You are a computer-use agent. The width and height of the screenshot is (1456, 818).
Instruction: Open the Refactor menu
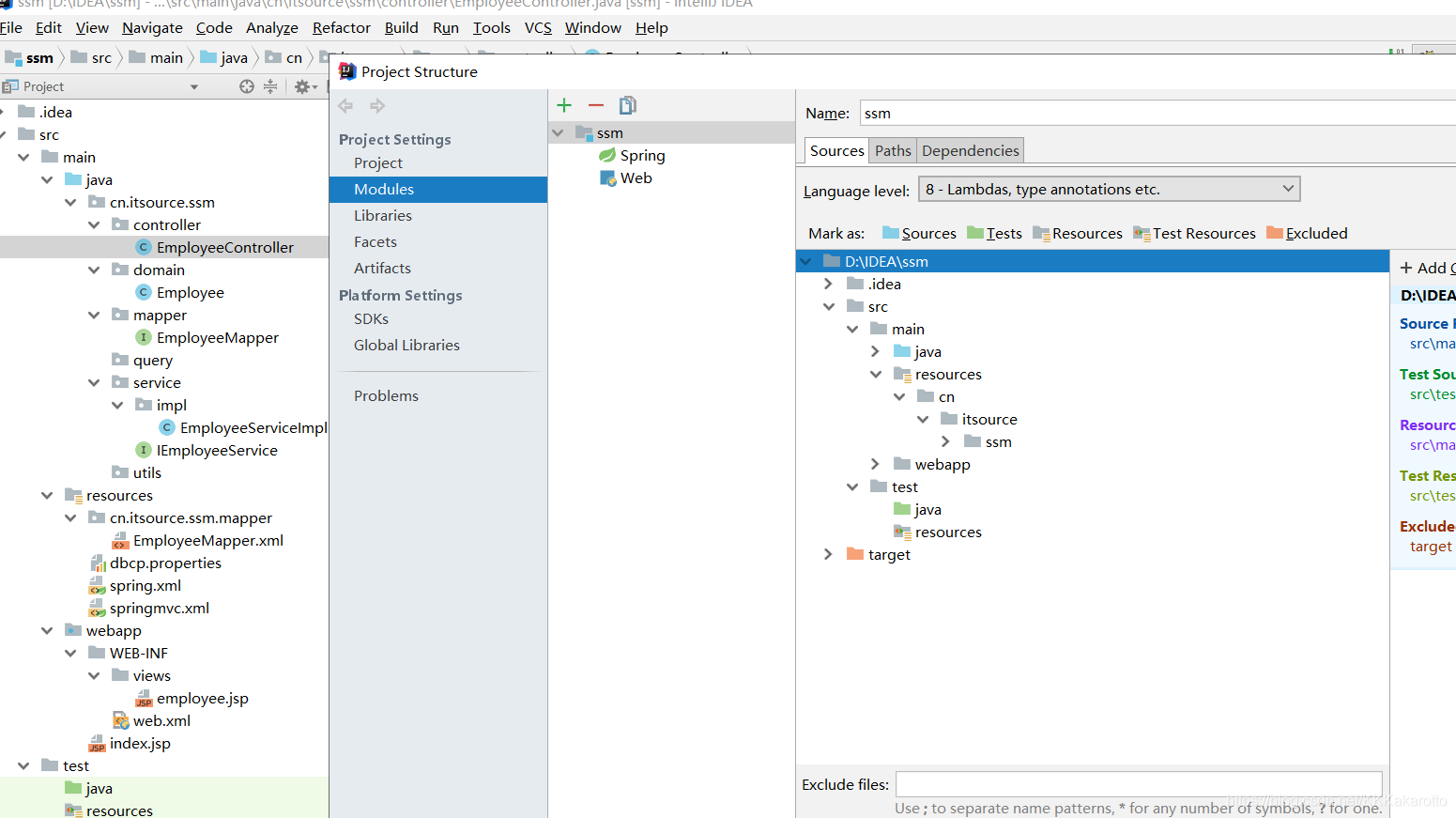tap(341, 28)
